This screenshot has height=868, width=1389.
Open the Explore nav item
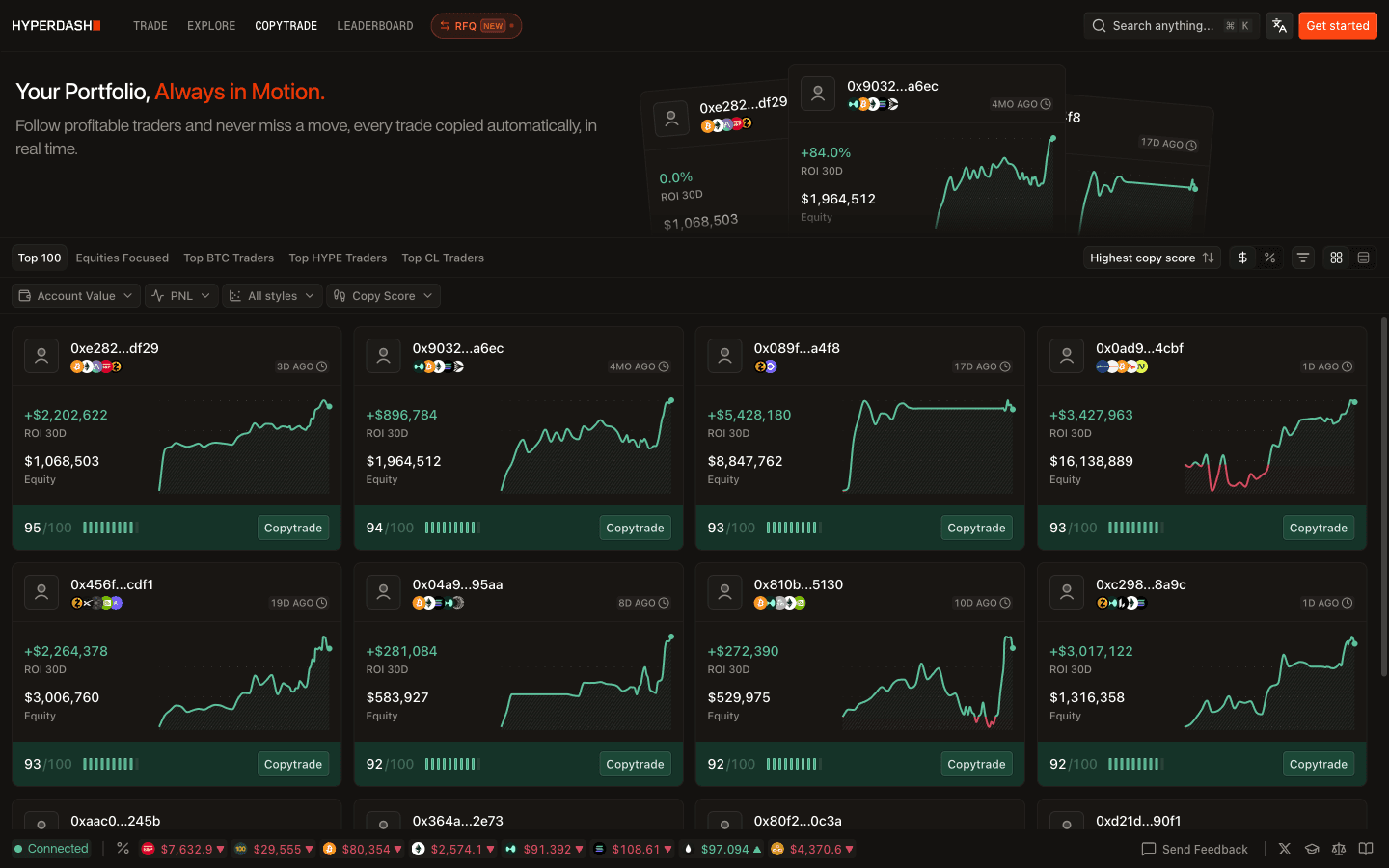211,26
